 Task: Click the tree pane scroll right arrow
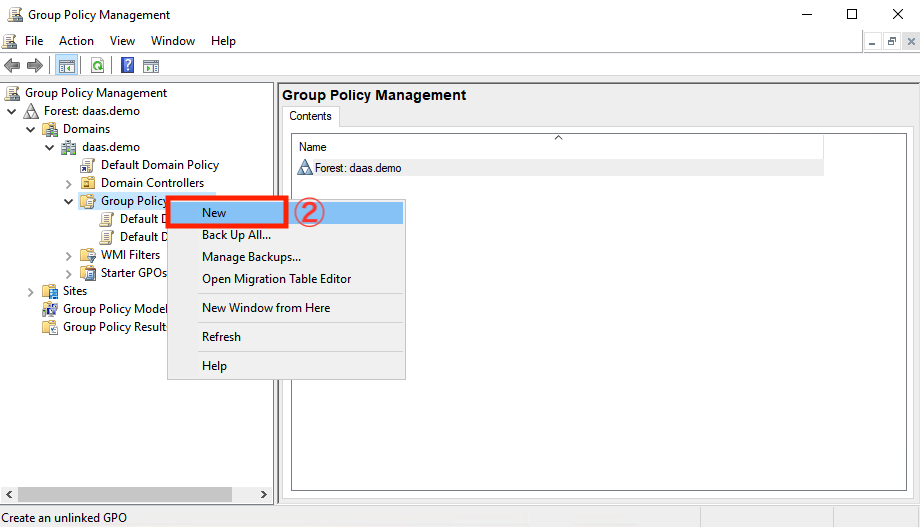263,495
